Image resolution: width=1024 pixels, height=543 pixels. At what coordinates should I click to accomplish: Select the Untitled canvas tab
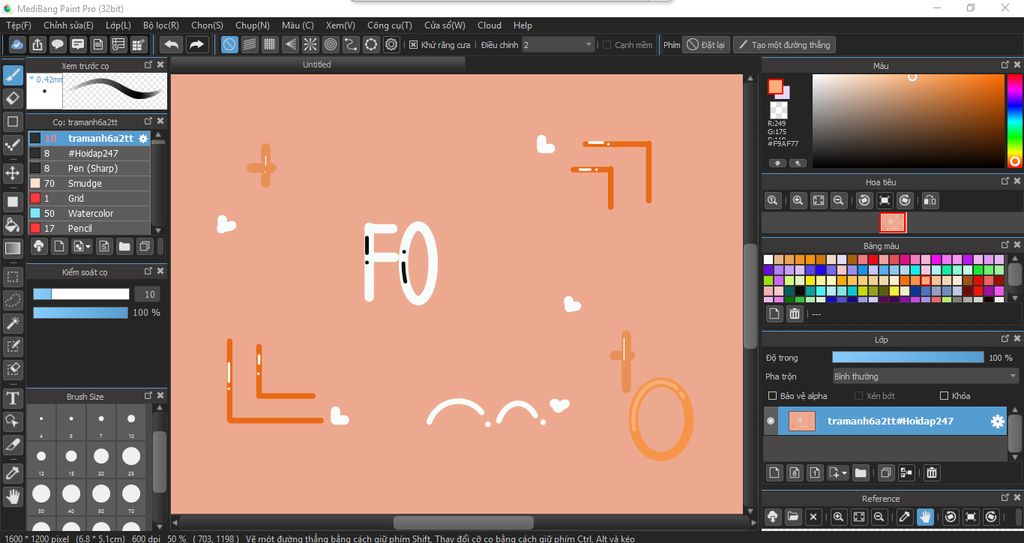317,64
